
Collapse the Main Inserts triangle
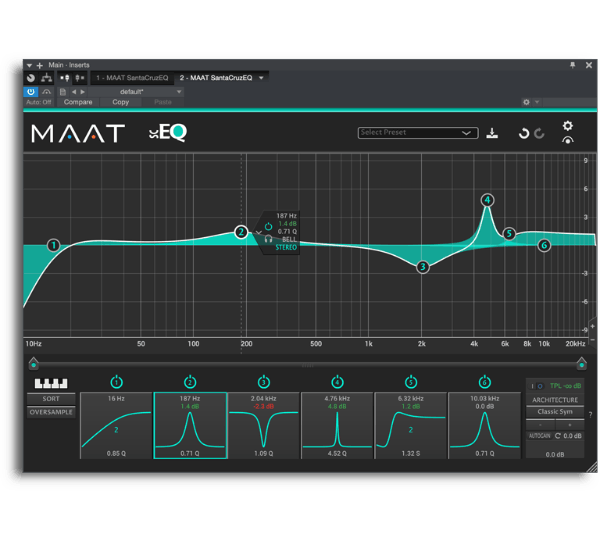click(29, 66)
